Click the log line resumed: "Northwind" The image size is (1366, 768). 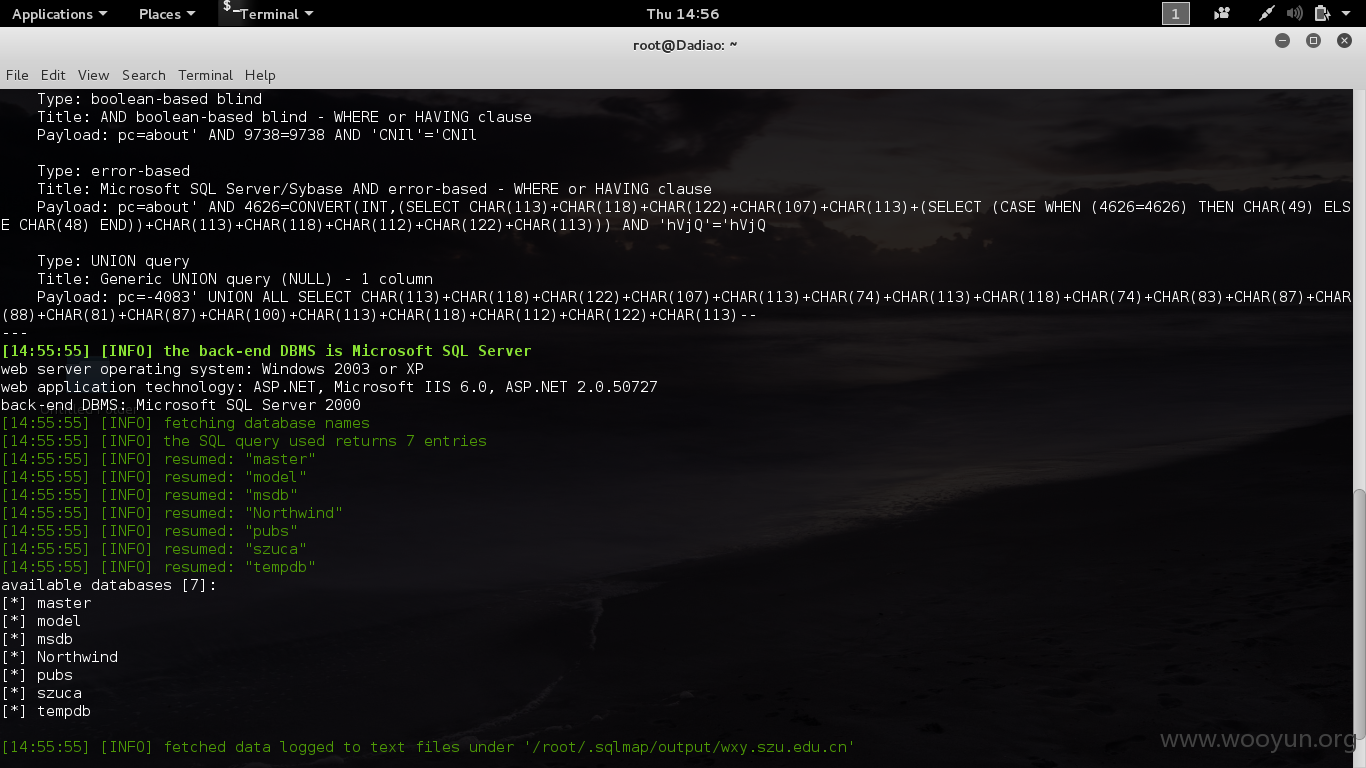click(172, 513)
